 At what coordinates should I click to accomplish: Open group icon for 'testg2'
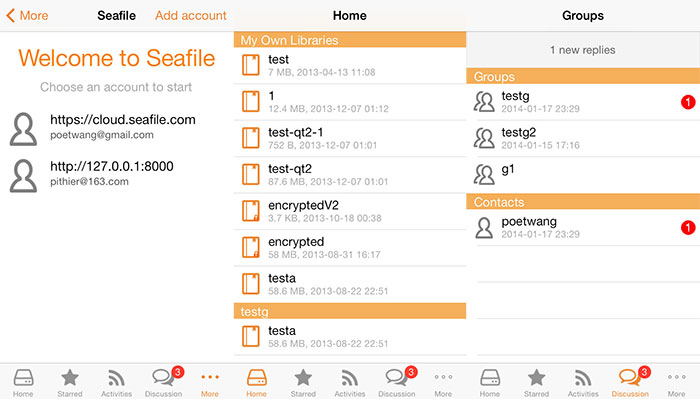pyautogui.click(x=484, y=138)
